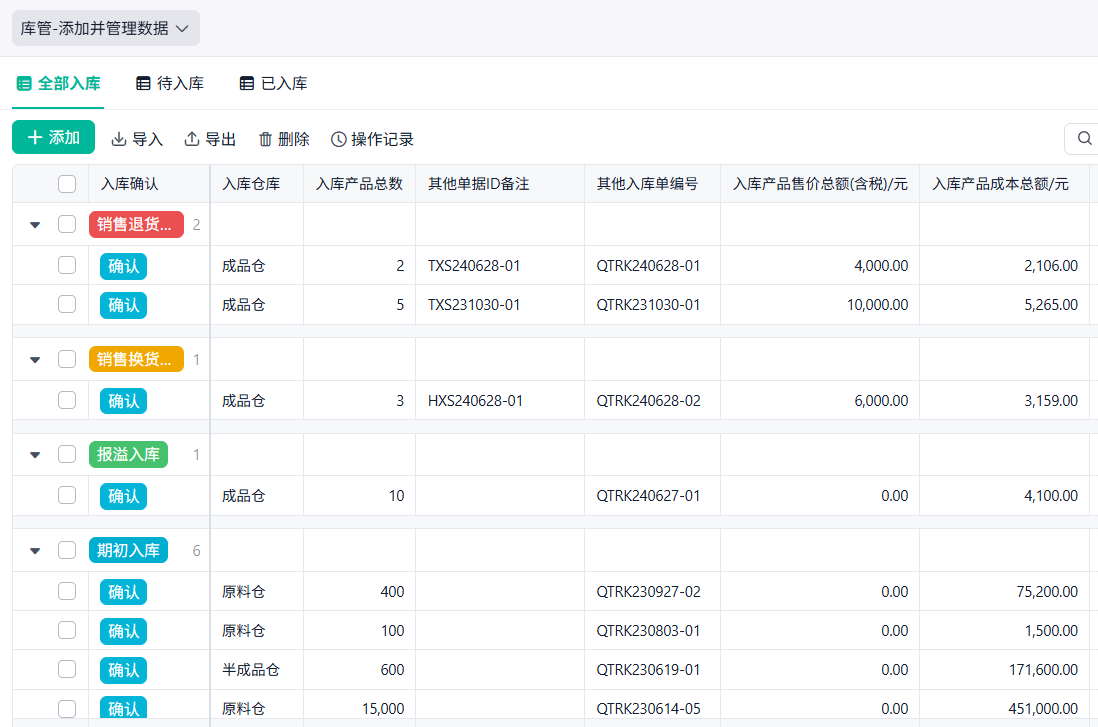Open 操作记录 history log

point(372,139)
